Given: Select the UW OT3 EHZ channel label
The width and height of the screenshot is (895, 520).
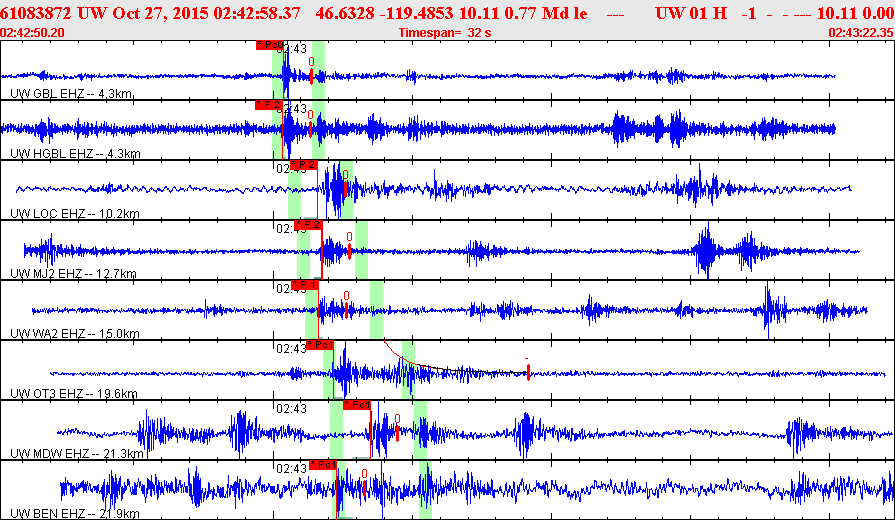Looking at the screenshot, I should click(74, 393).
